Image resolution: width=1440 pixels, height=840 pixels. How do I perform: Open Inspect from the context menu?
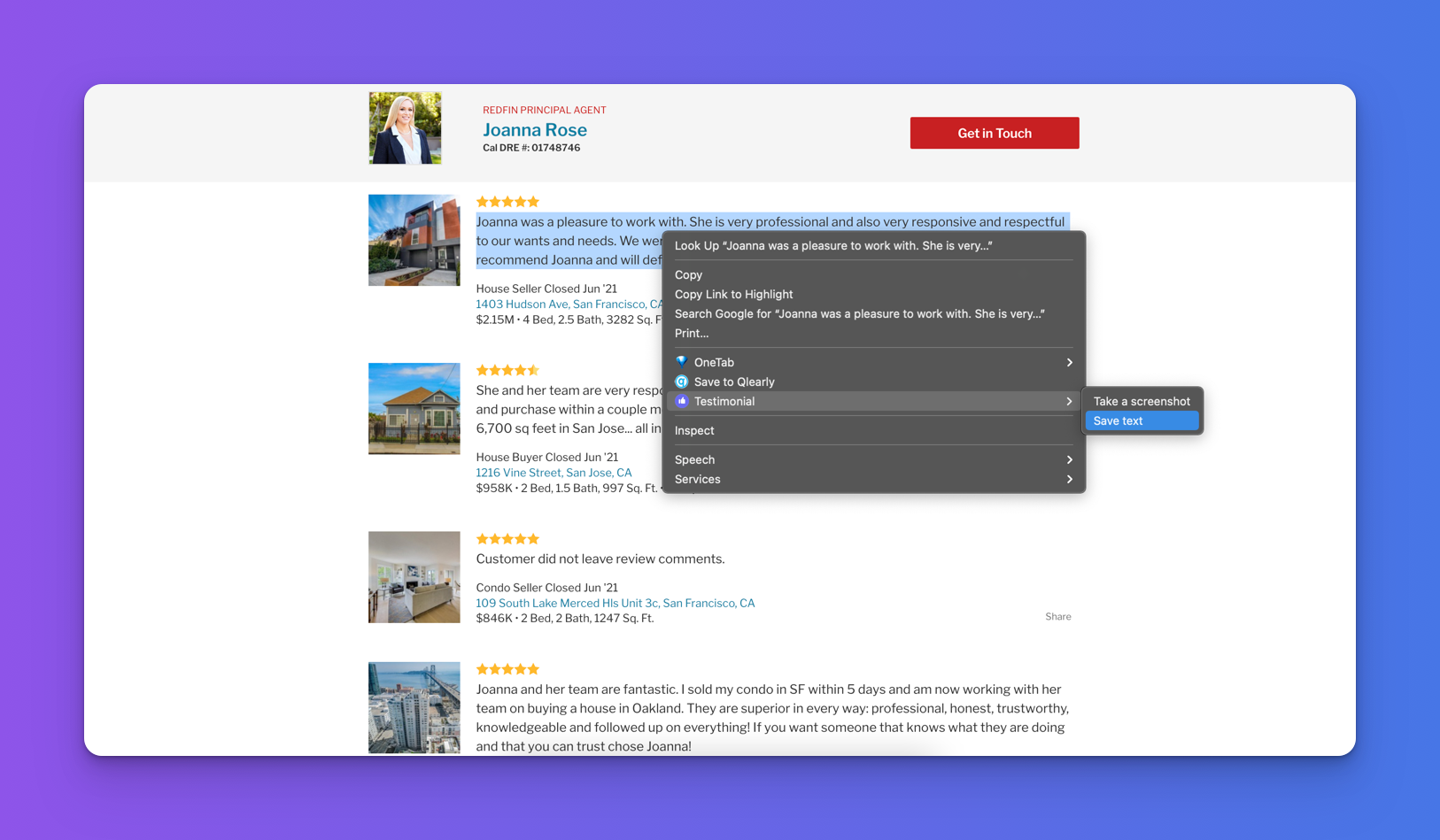pyautogui.click(x=694, y=430)
